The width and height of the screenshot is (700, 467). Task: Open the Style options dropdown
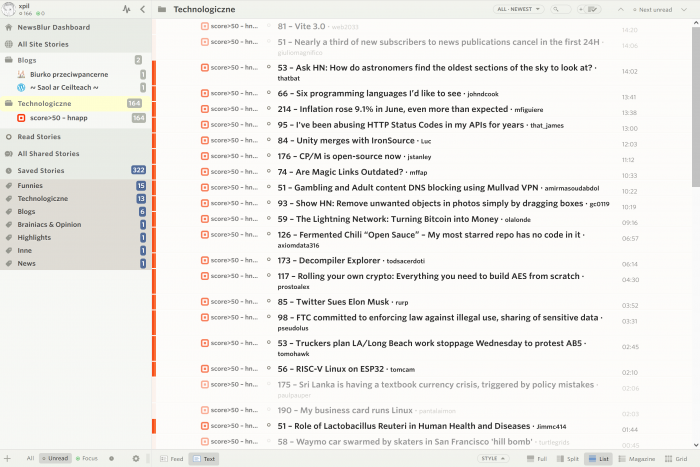coord(492,458)
